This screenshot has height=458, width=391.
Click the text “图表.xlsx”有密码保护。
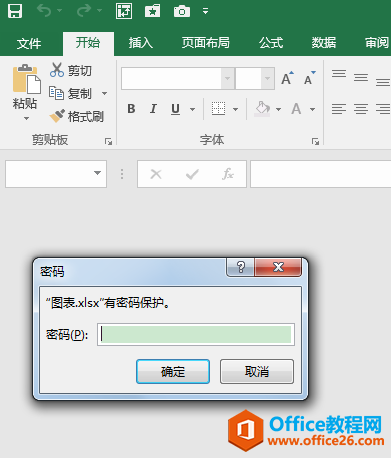coord(108,303)
